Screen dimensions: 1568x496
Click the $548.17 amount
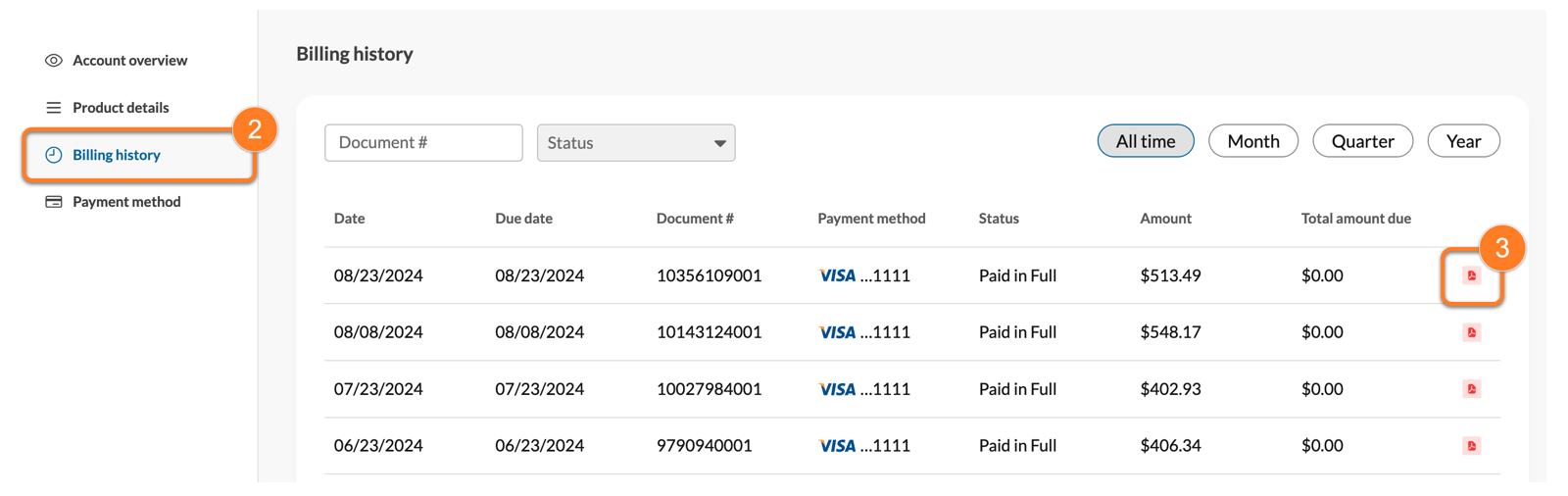coord(1170,332)
